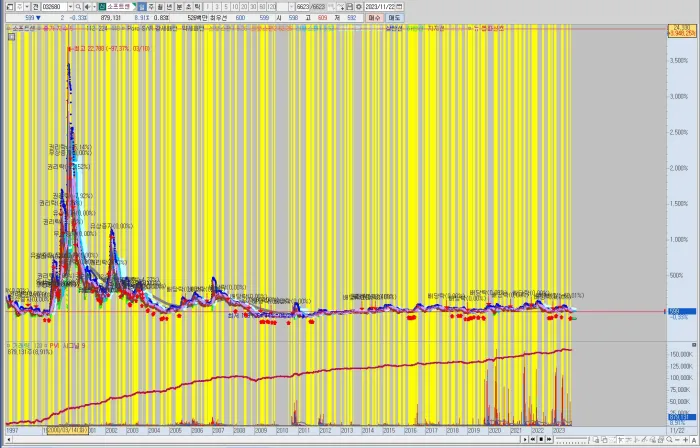Select the 일 (daily) chart period
This screenshot has width=700, height=448.
(142, 7)
